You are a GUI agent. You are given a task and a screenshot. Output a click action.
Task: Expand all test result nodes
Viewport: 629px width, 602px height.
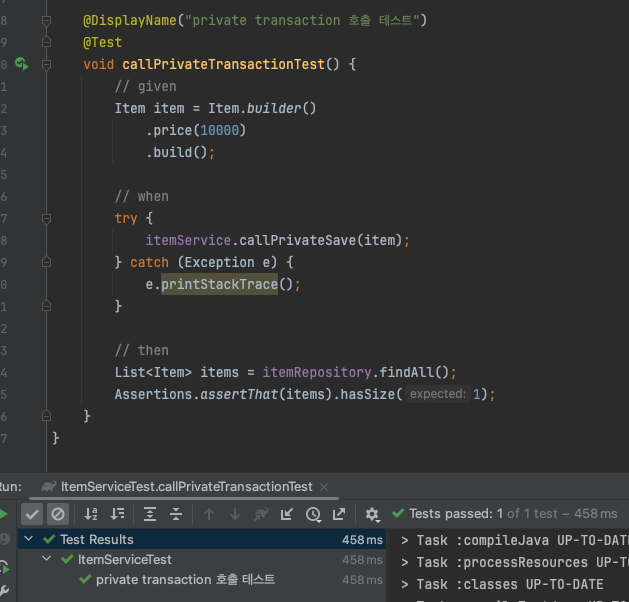(150, 514)
